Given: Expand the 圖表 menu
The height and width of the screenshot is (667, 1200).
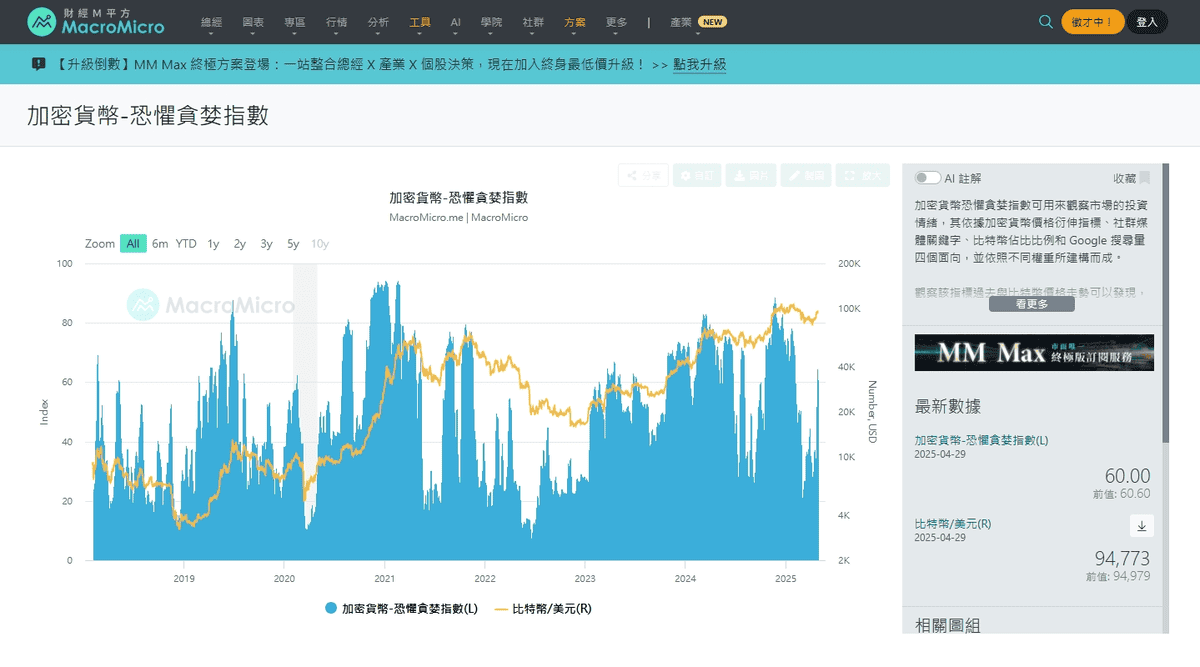Looking at the screenshot, I should click(x=254, y=21).
